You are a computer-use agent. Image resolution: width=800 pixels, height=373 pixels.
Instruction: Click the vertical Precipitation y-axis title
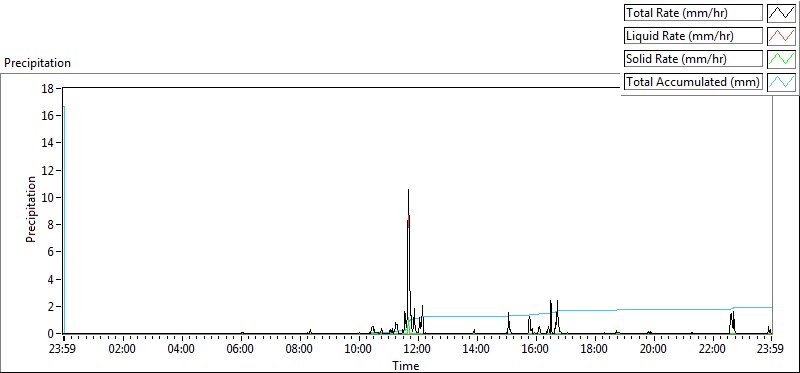[31, 209]
